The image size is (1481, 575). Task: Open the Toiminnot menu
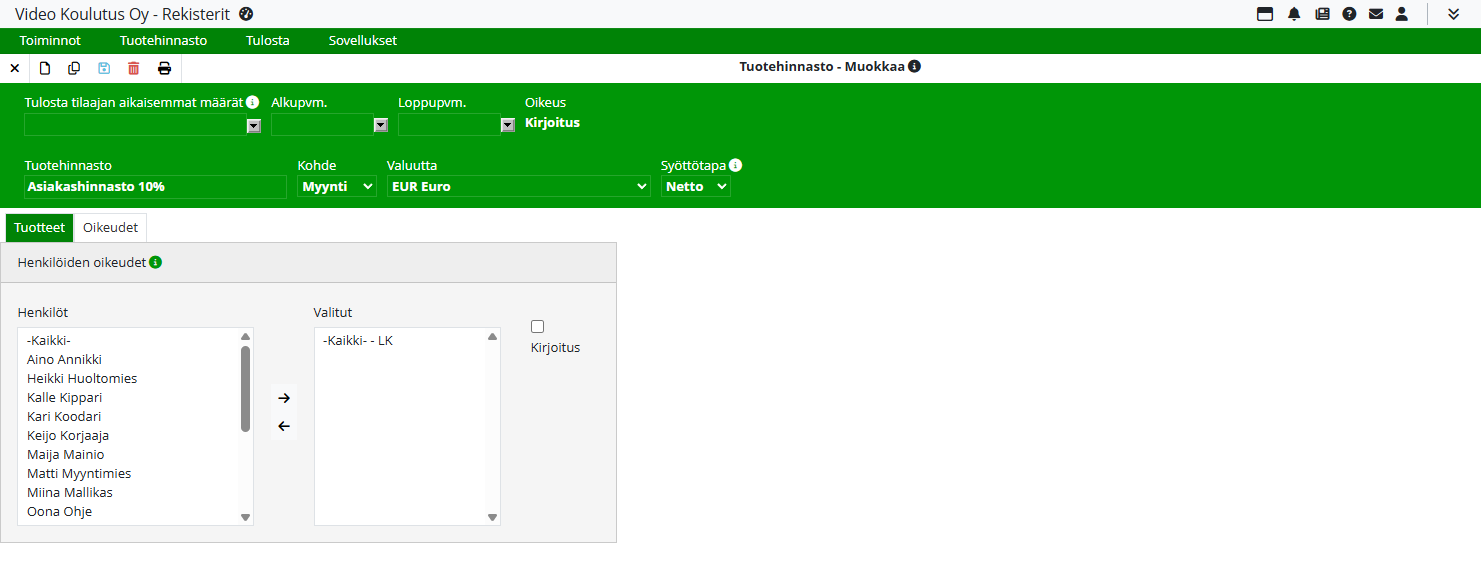(x=50, y=41)
